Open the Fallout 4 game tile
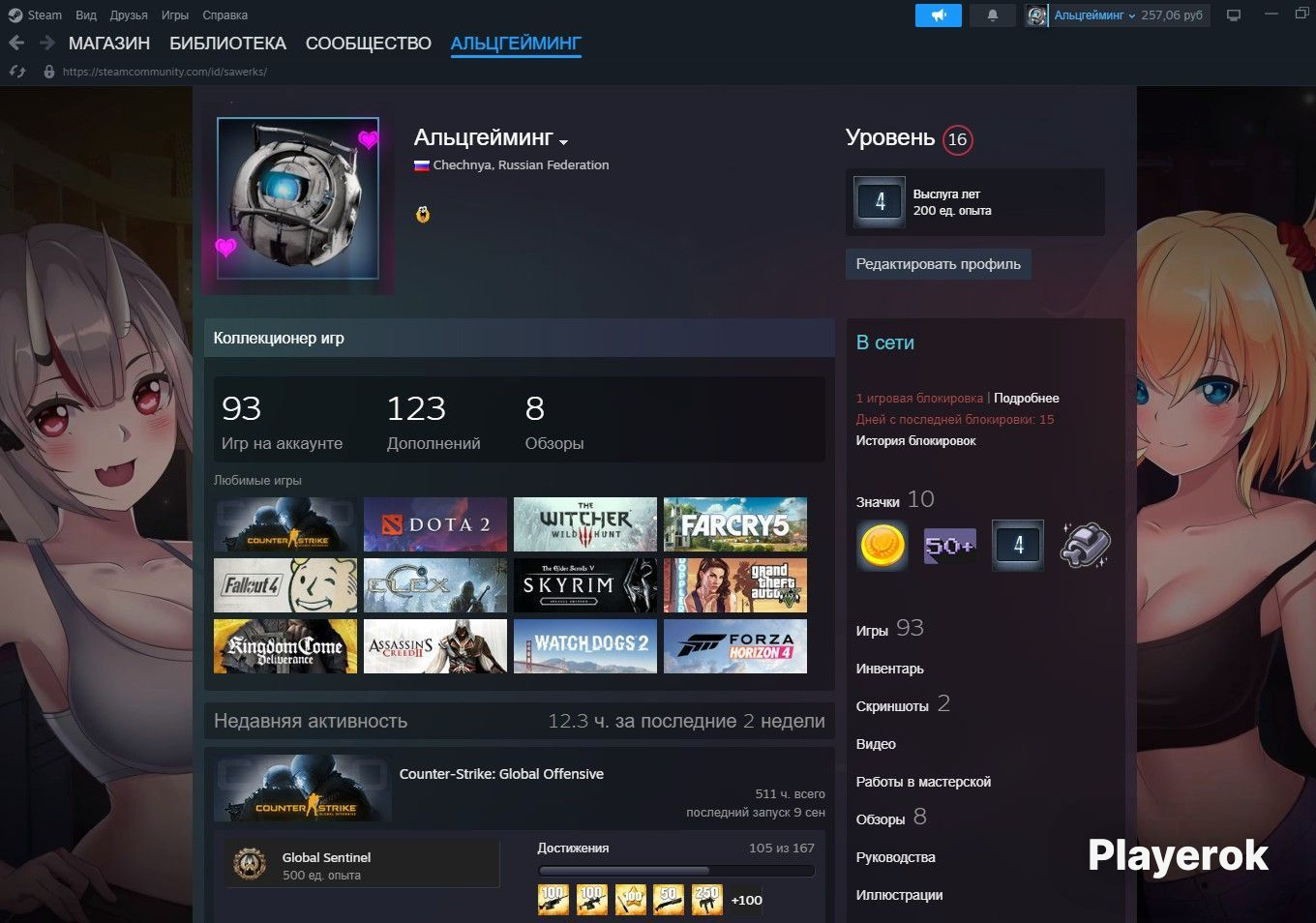Image resolution: width=1316 pixels, height=923 pixels. pos(285,585)
